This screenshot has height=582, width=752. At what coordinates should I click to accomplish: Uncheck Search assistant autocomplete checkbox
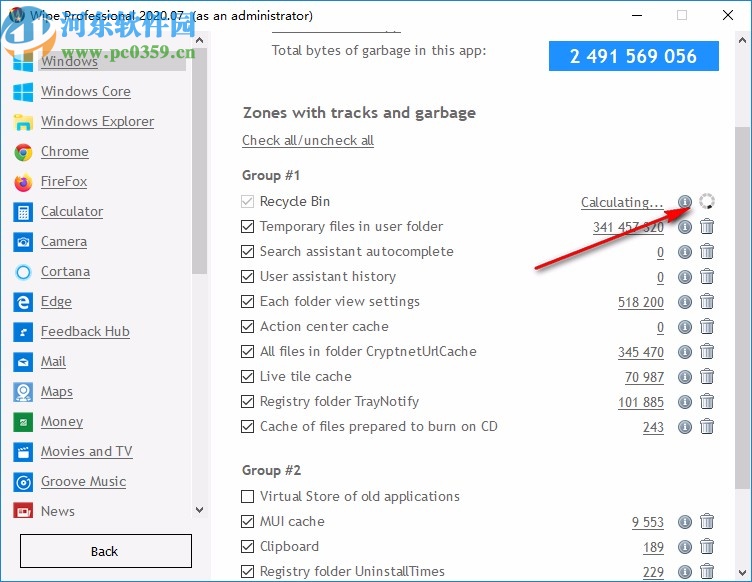click(x=247, y=251)
